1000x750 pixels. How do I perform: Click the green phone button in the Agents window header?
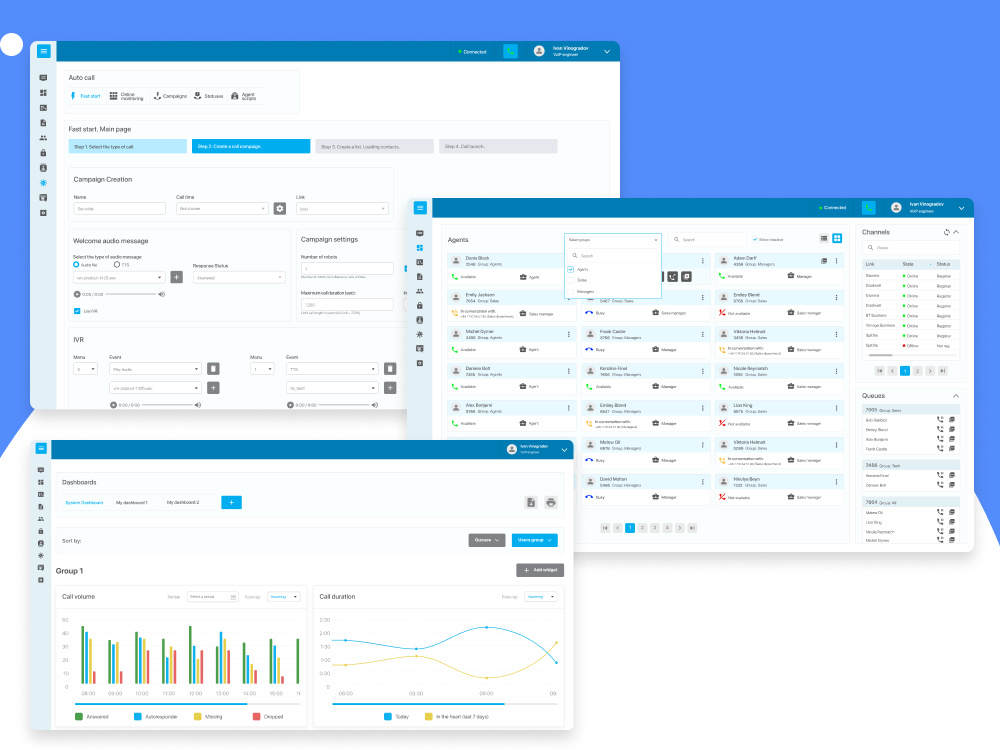click(x=869, y=208)
